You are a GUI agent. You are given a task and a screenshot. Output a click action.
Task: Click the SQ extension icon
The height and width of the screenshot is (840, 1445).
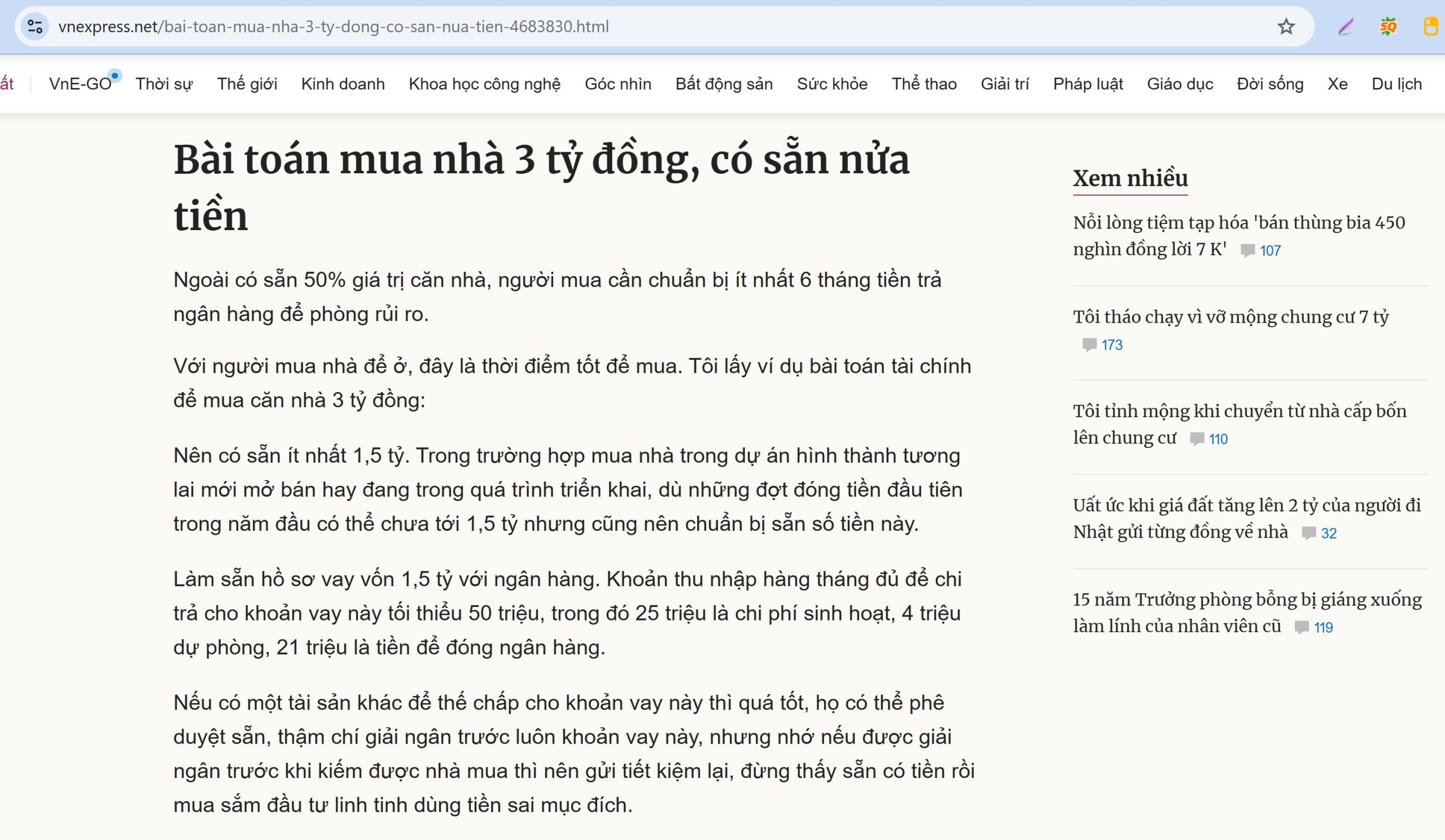[1388, 27]
